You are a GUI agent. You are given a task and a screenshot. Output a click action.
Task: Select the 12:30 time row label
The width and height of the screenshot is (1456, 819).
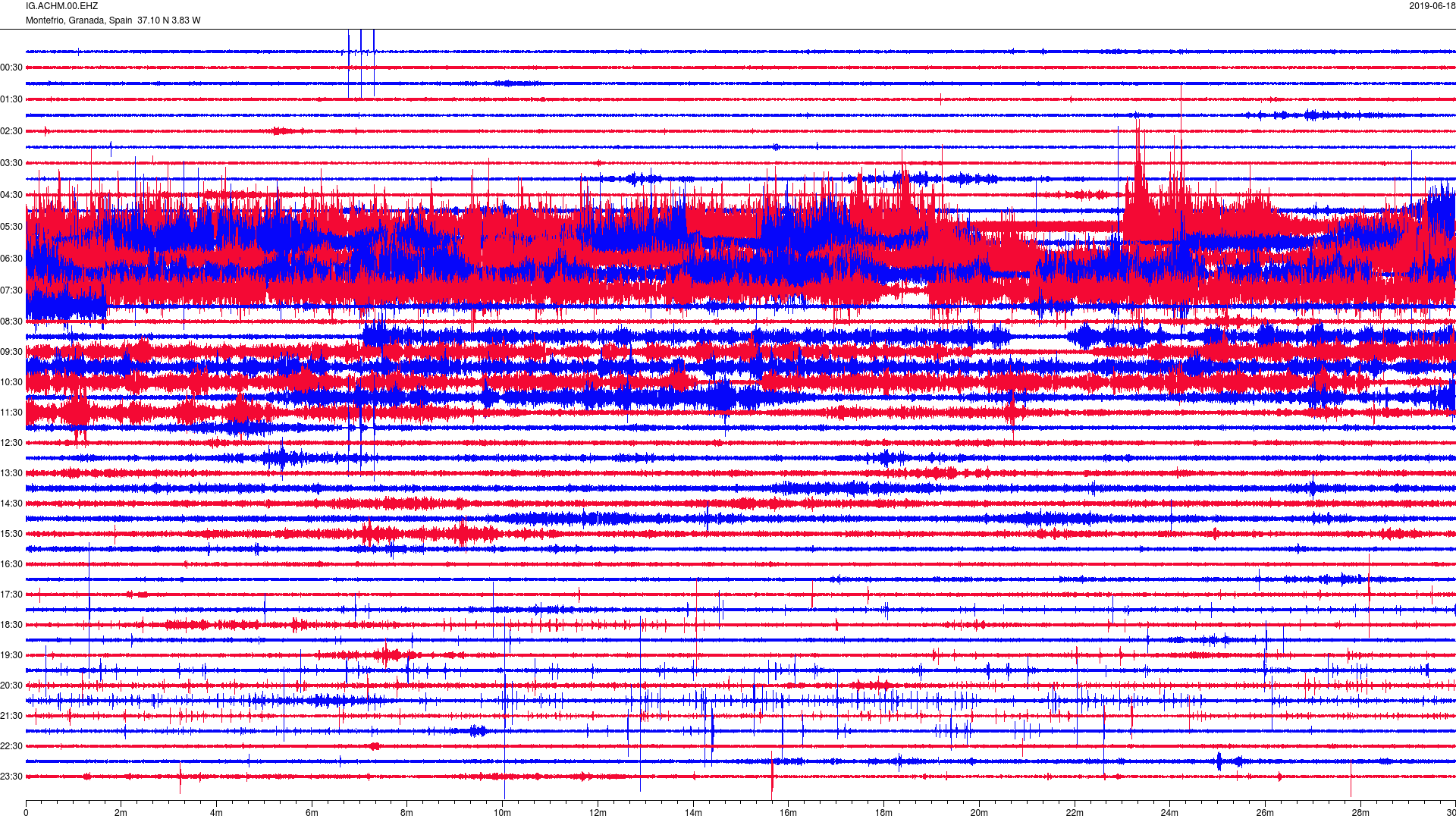tap(11, 443)
